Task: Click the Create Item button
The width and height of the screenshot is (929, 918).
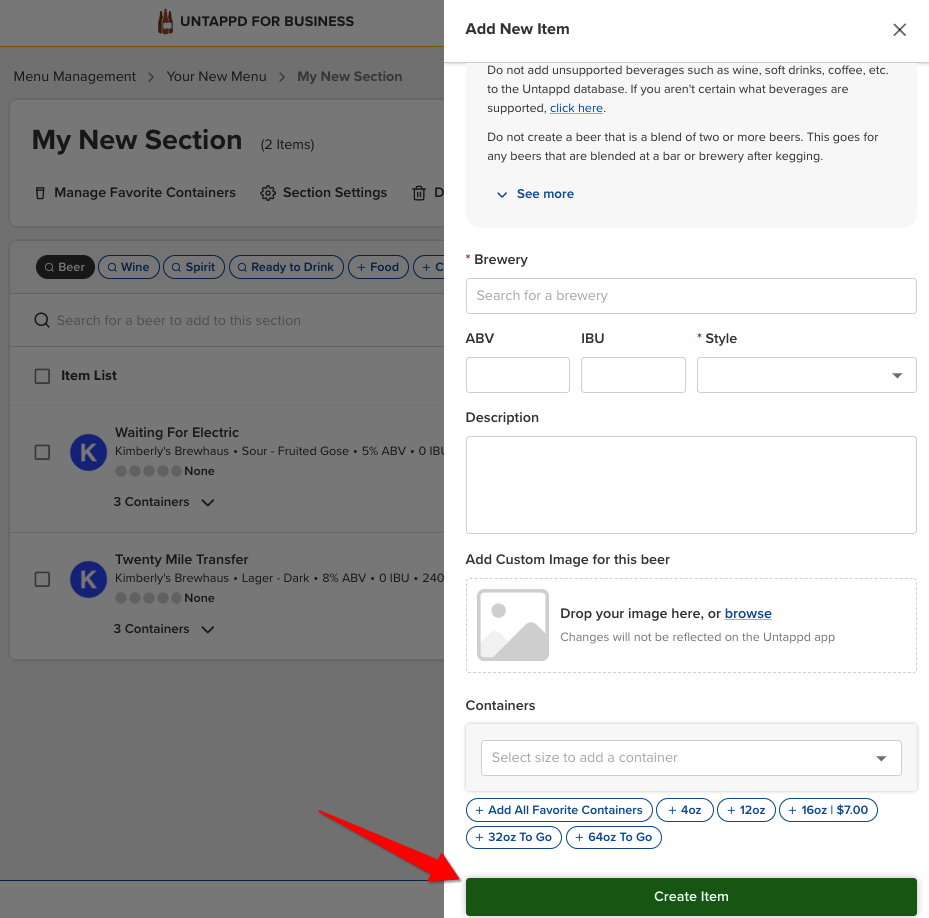Action: tap(690, 896)
